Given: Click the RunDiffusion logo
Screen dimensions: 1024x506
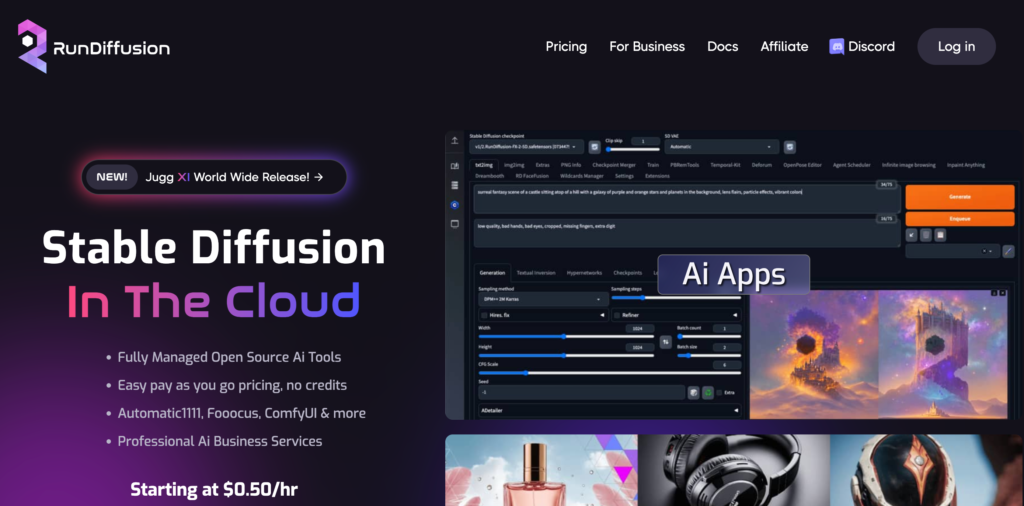Looking at the screenshot, I should 94,47.
